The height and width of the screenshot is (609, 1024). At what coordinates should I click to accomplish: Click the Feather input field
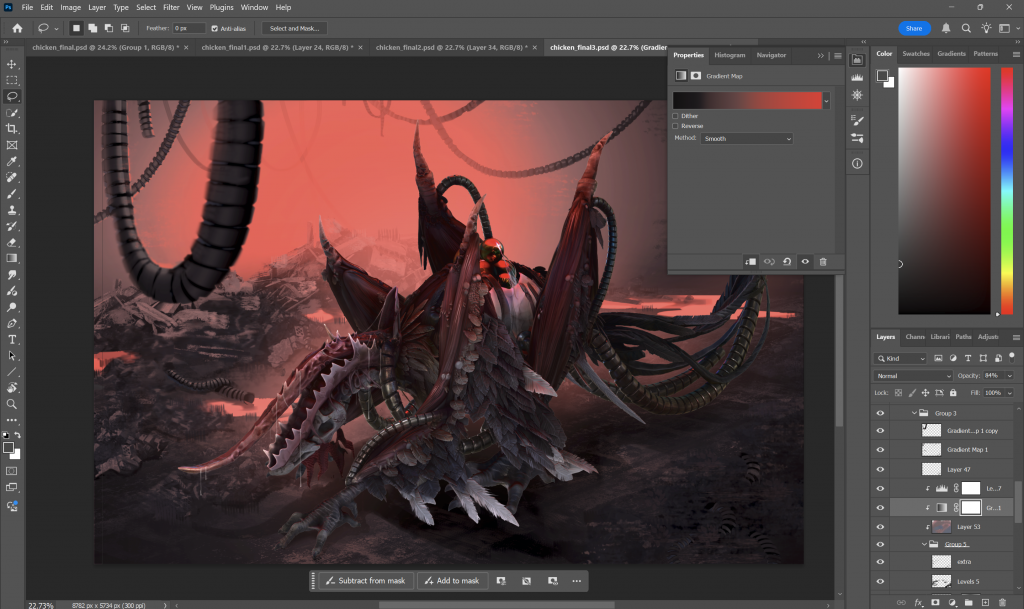coord(189,29)
